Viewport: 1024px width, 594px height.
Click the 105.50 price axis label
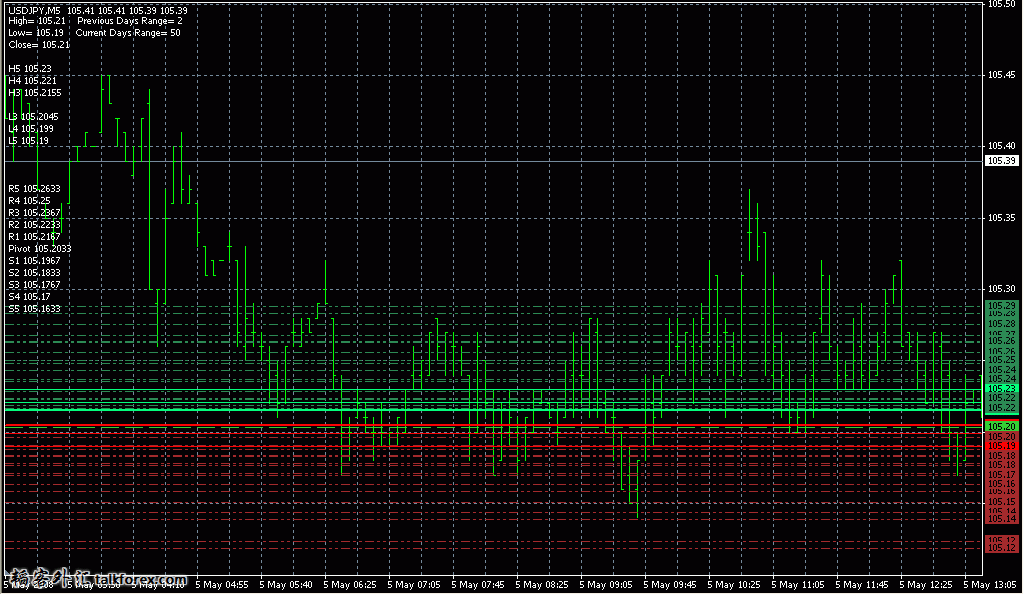point(1001,4)
